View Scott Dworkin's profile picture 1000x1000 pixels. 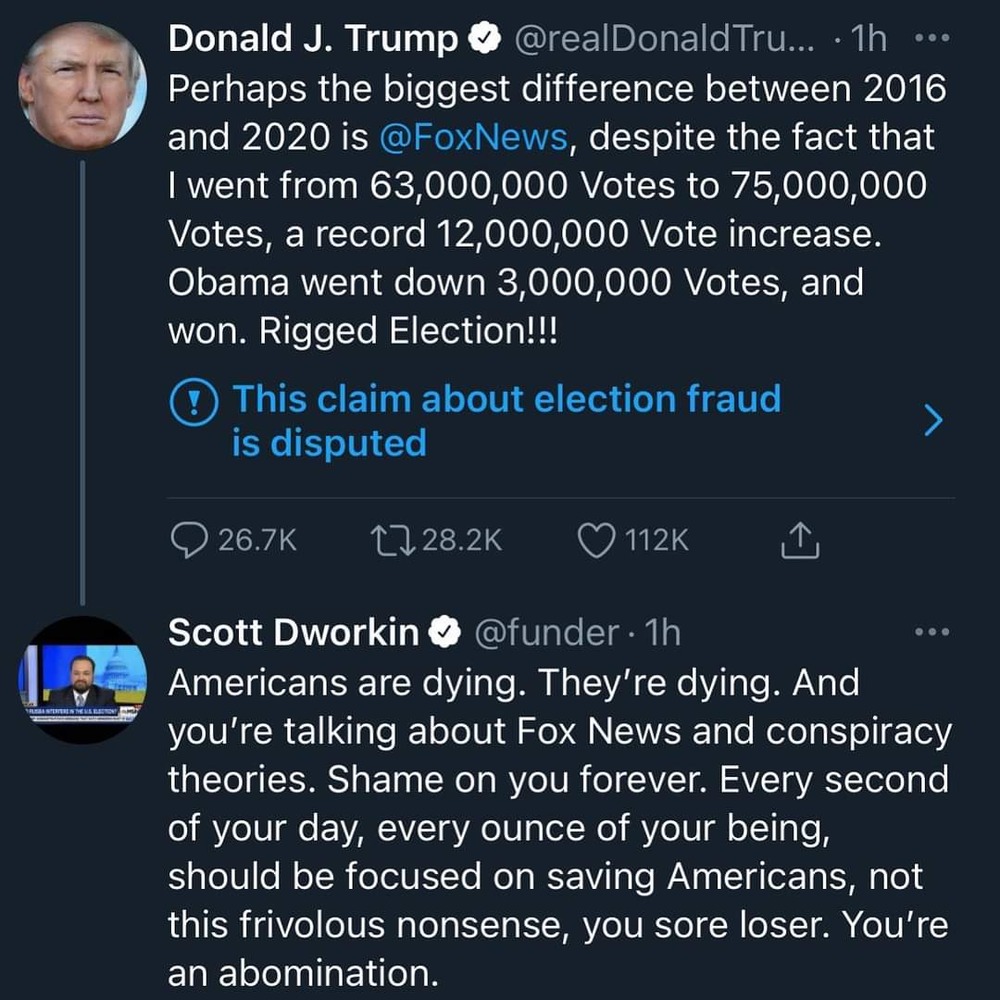pos(82,680)
